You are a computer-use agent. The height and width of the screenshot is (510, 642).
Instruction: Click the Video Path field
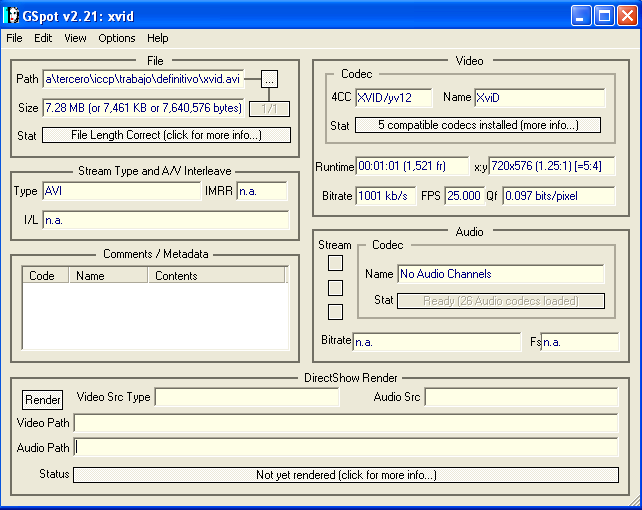click(x=346, y=423)
